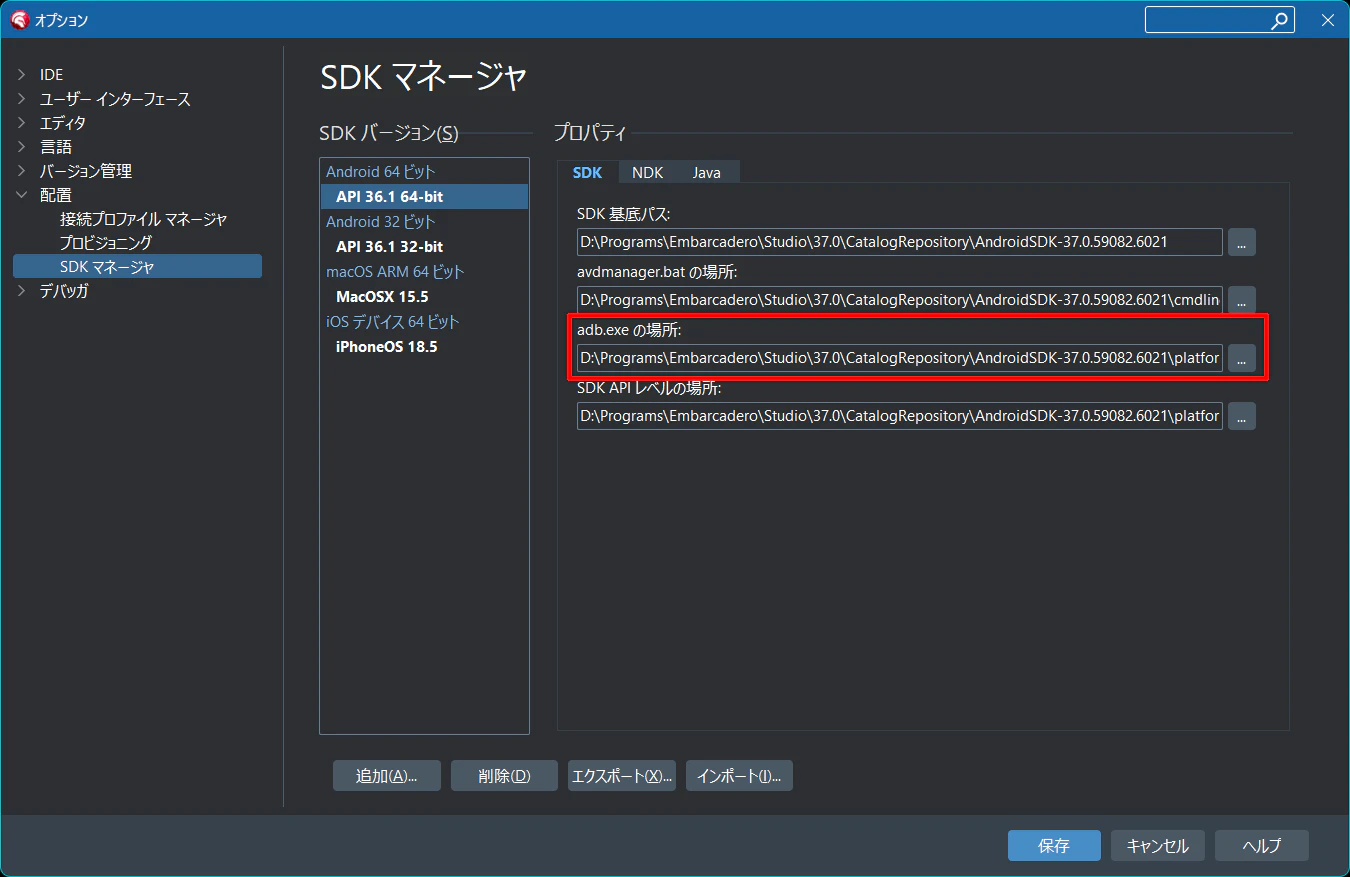The width and height of the screenshot is (1350, 877).
Task: Click the Android 64 ビット group header
Action: coord(381,172)
